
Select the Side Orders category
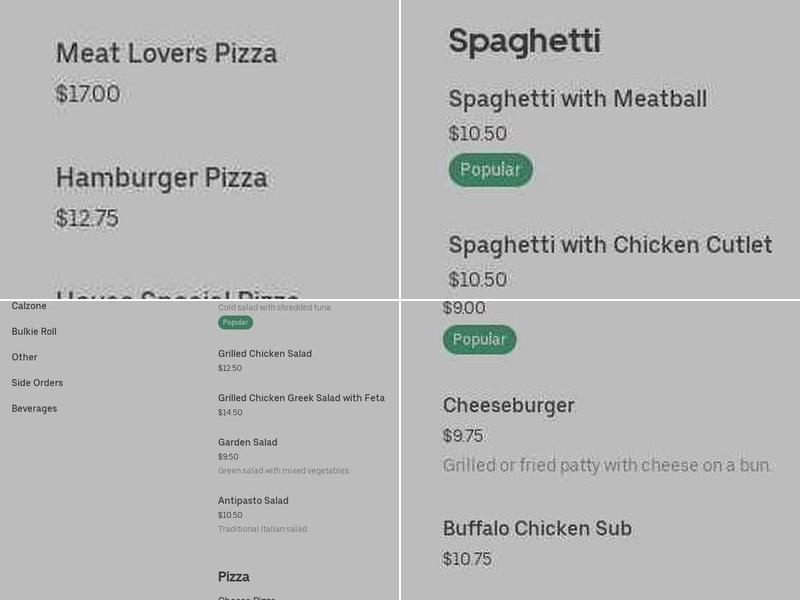(x=37, y=382)
